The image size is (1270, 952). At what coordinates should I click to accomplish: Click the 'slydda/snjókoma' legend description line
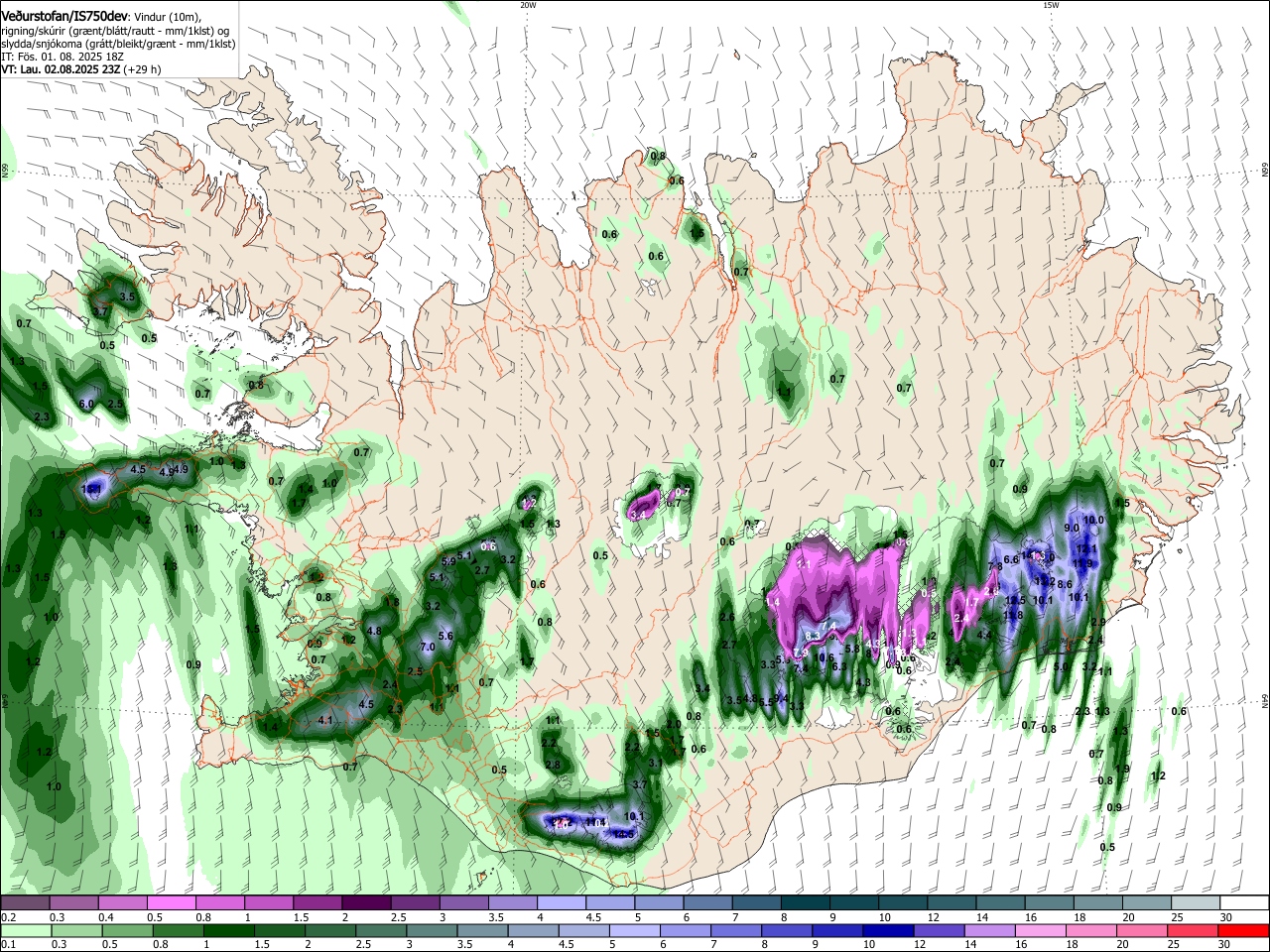click(118, 44)
